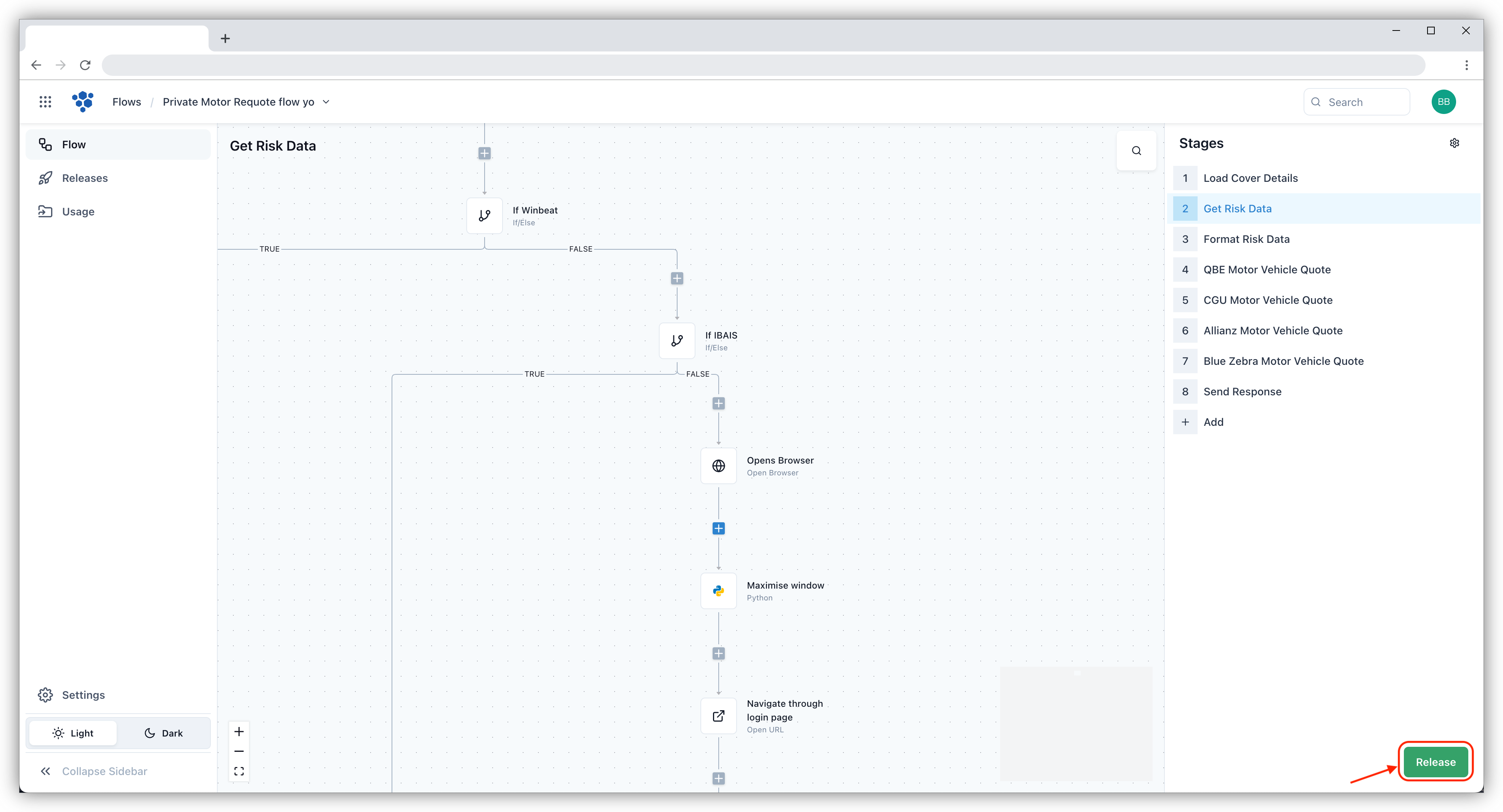Open the apps grid launcher icon
1503x812 pixels.
click(x=45, y=102)
